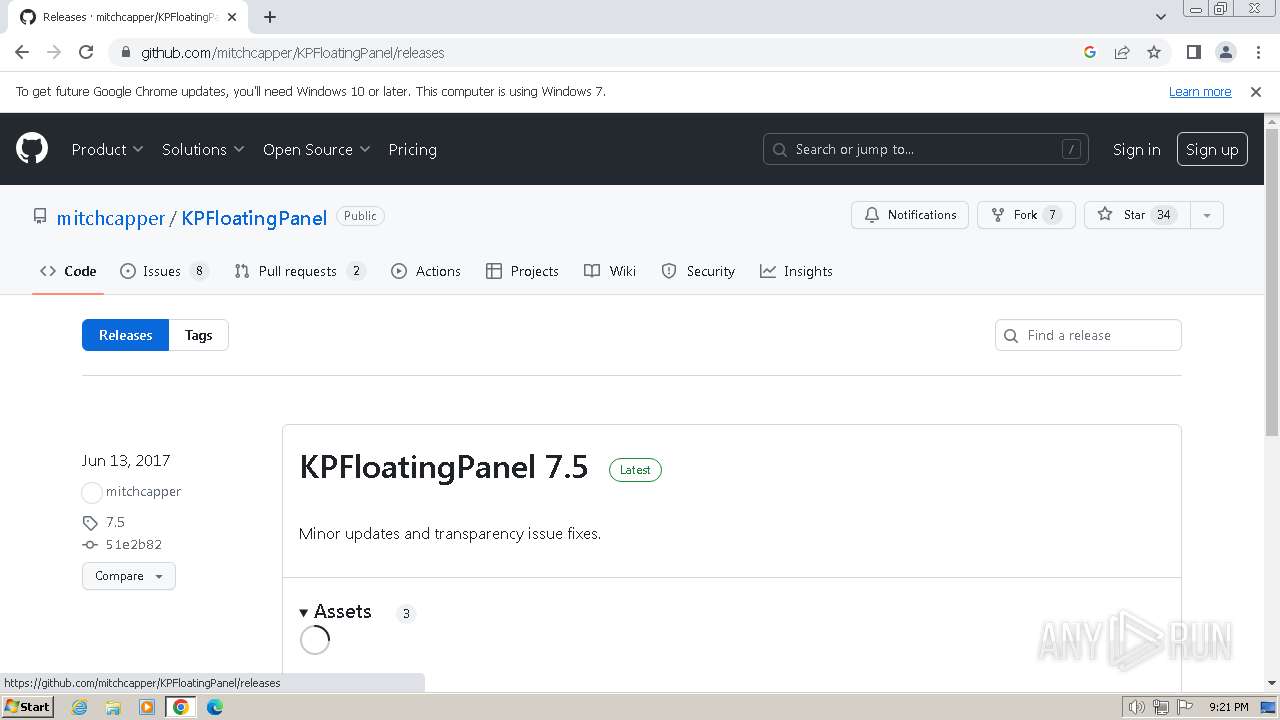This screenshot has width=1280, height=720.
Task: Open Microsoft Edge from the taskbar
Action: pyautogui.click(x=215, y=707)
